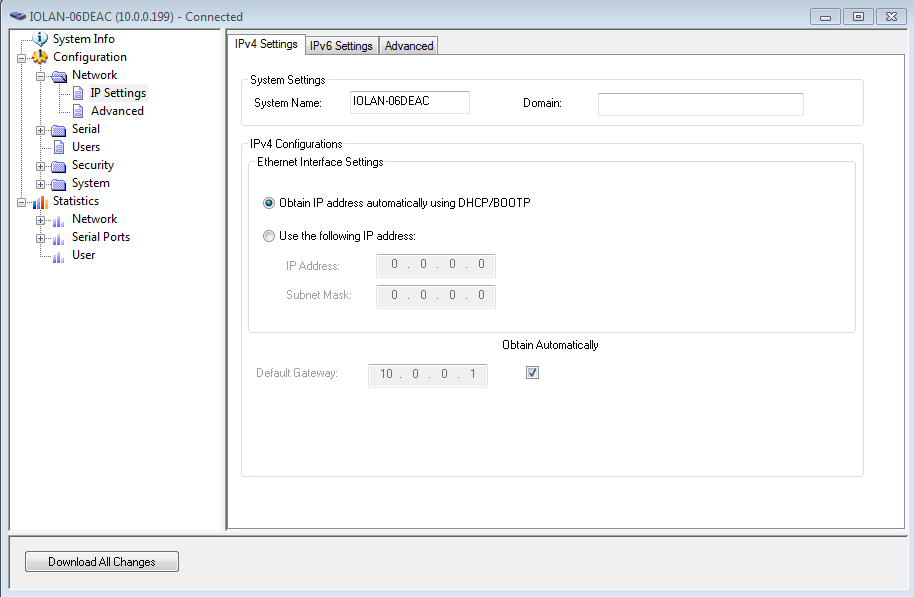Click the Statistics bar chart icon
914x597 pixels.
(x=40, y=202)
